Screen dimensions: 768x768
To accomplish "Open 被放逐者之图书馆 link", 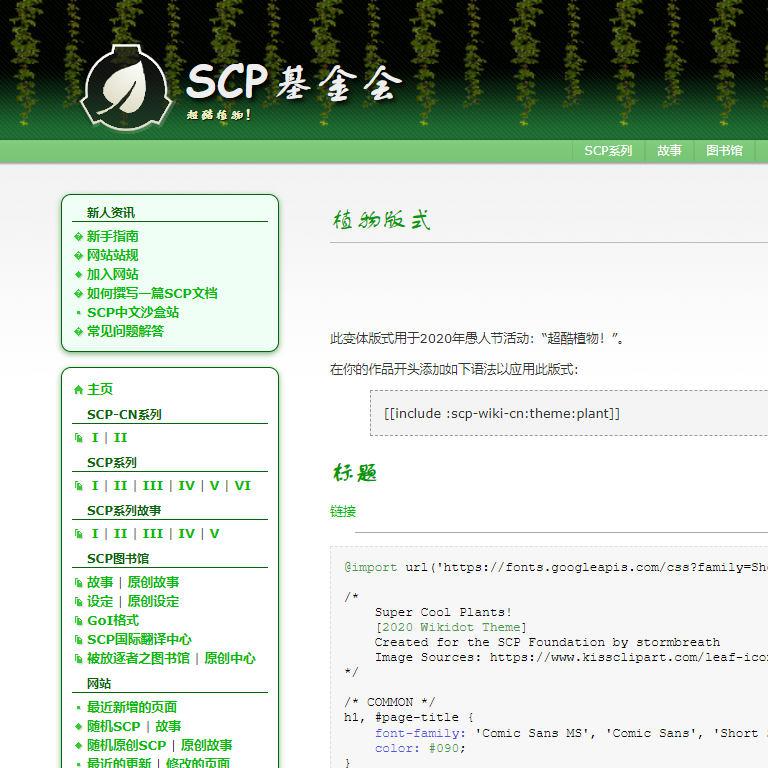I will pos(138,659).
